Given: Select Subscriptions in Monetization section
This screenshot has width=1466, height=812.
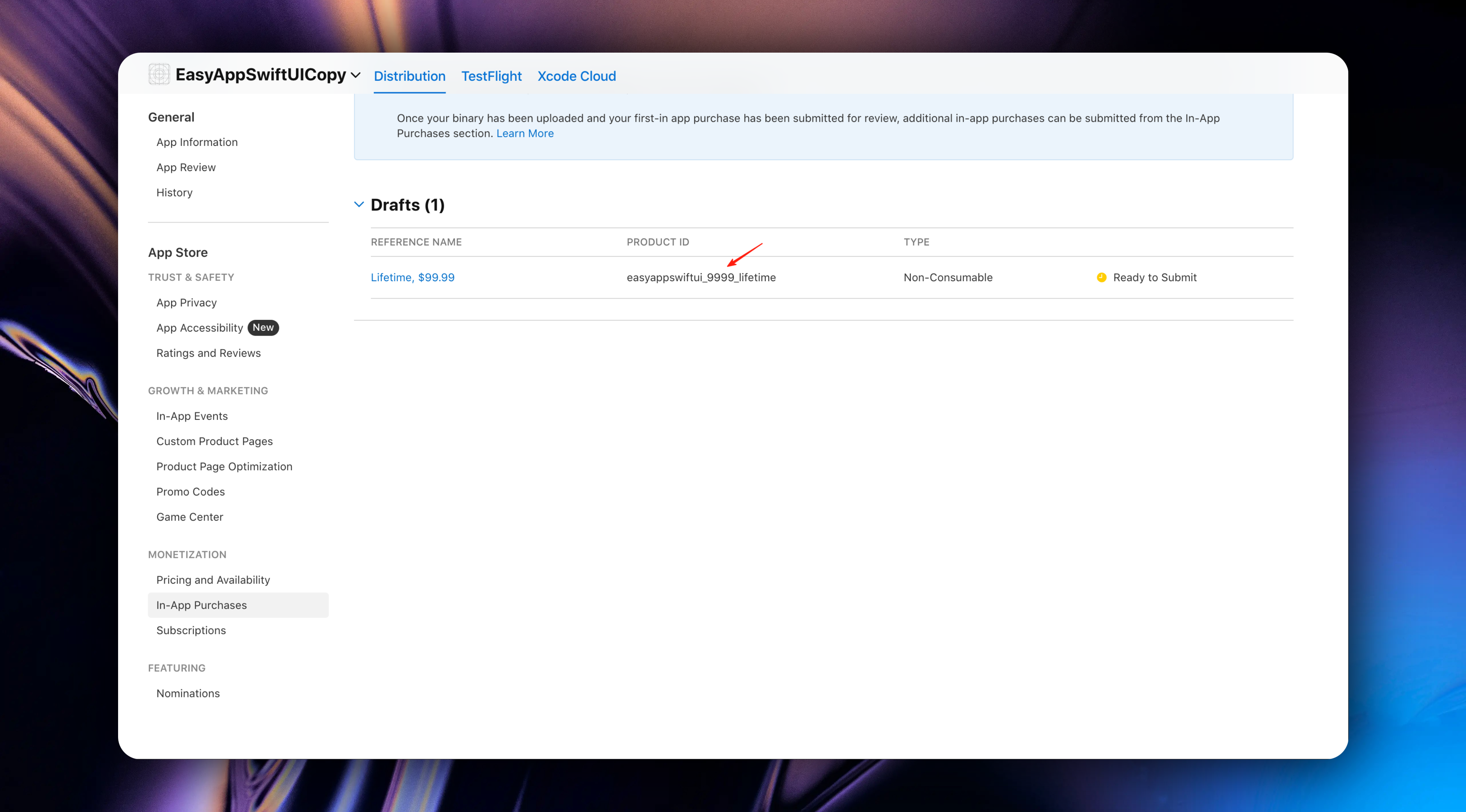Looking at the screenshot, I should (191, 630).
